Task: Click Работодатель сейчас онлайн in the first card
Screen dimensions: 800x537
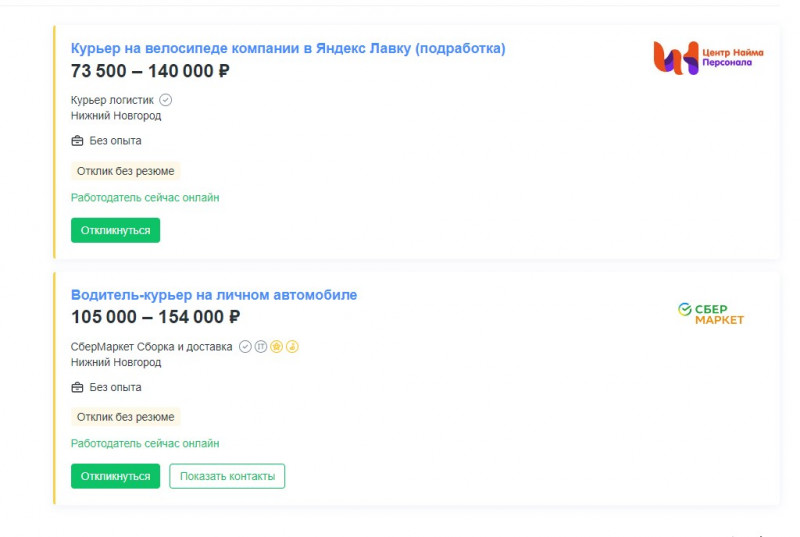Action: tap(145, 198)
